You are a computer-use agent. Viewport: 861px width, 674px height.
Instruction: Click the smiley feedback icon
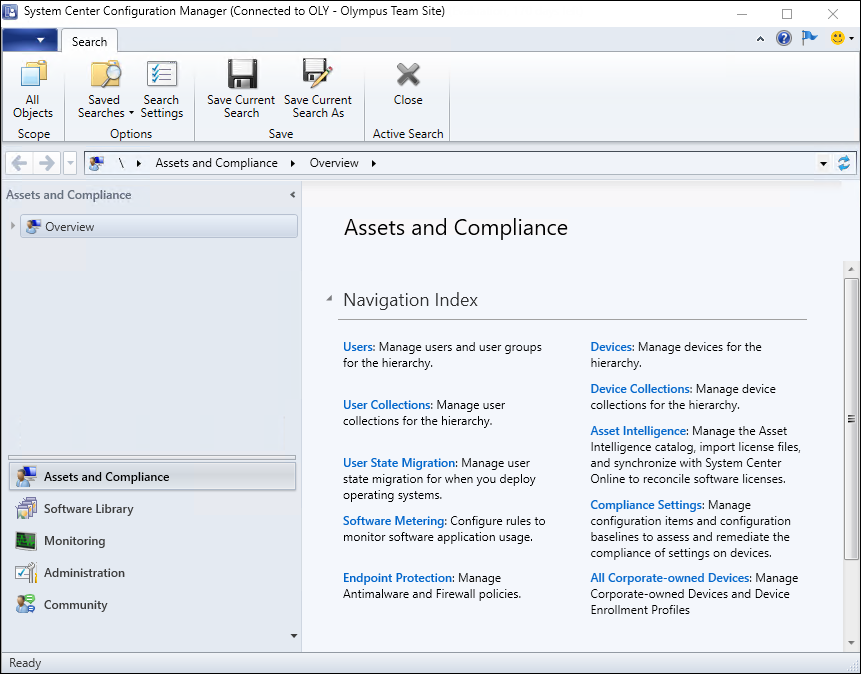[x=838, y=39]
